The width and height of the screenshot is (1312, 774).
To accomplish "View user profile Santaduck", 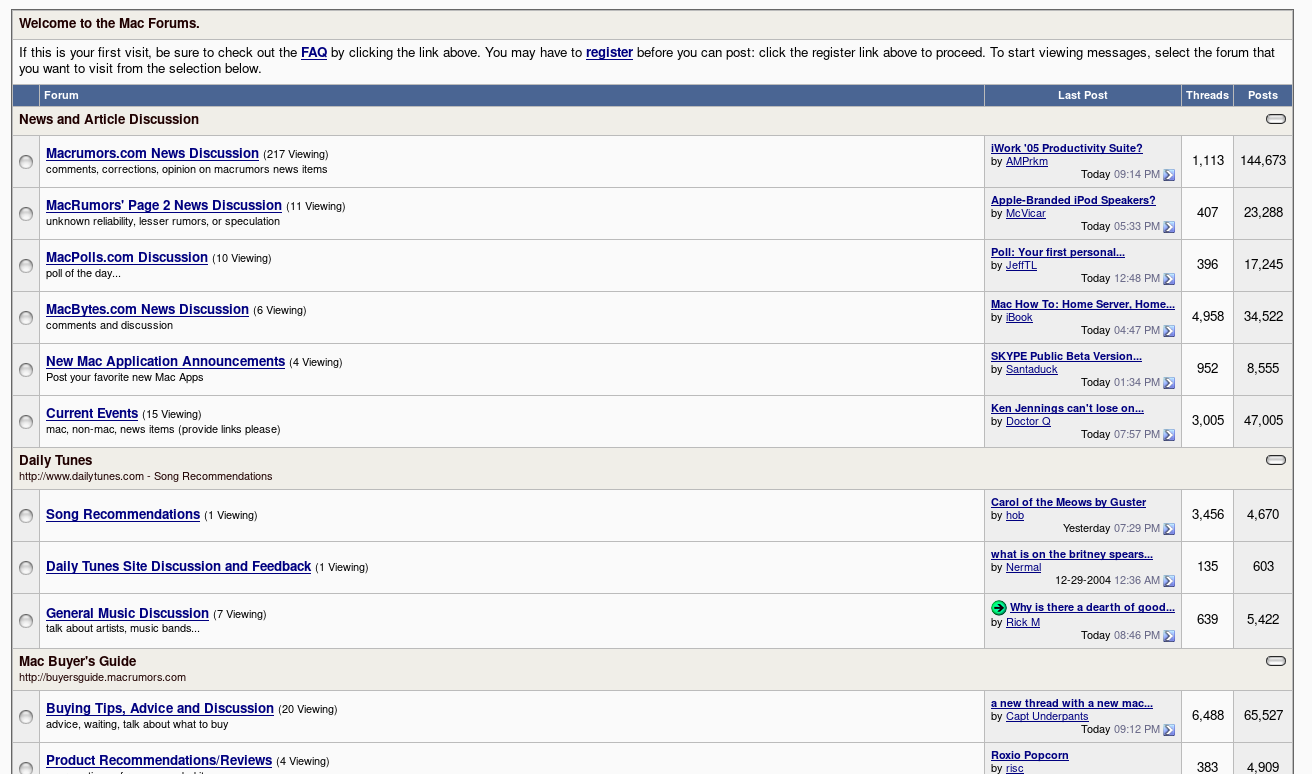I will pyautogui.click(x=1032, y=369).
